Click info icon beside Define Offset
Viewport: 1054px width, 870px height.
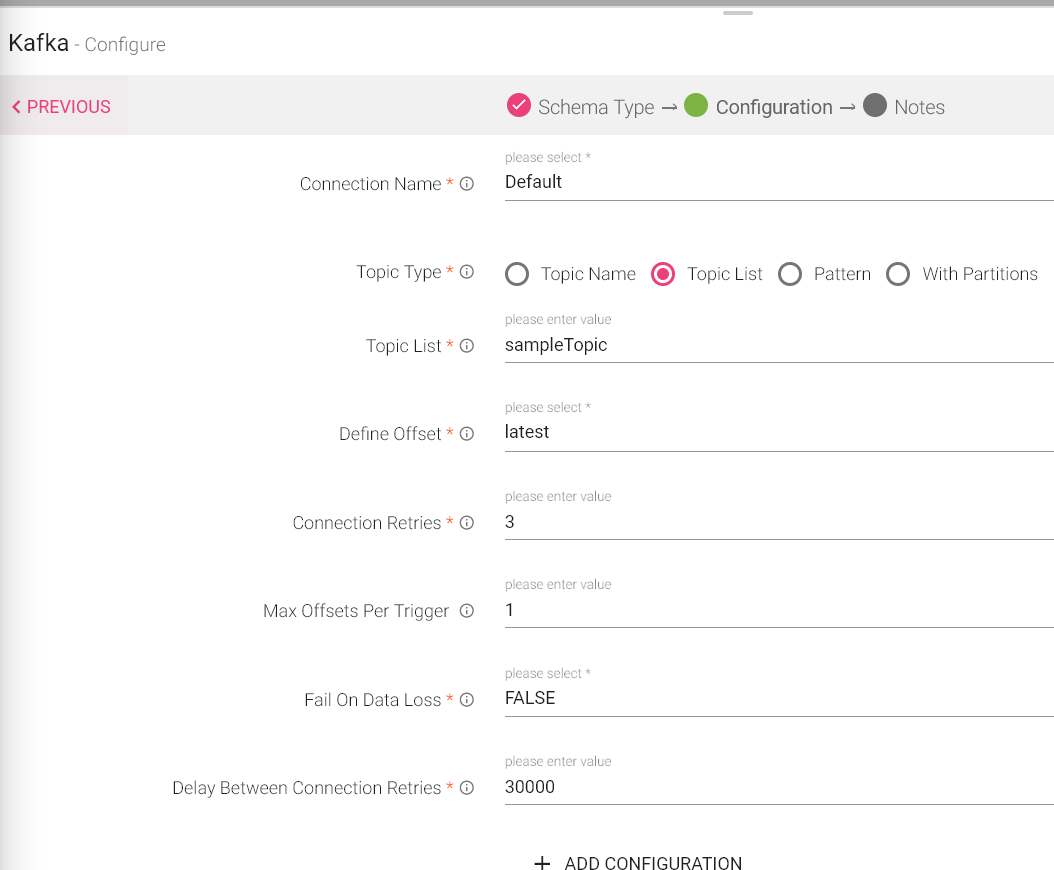pyautogui.click(x=466, y=434)
